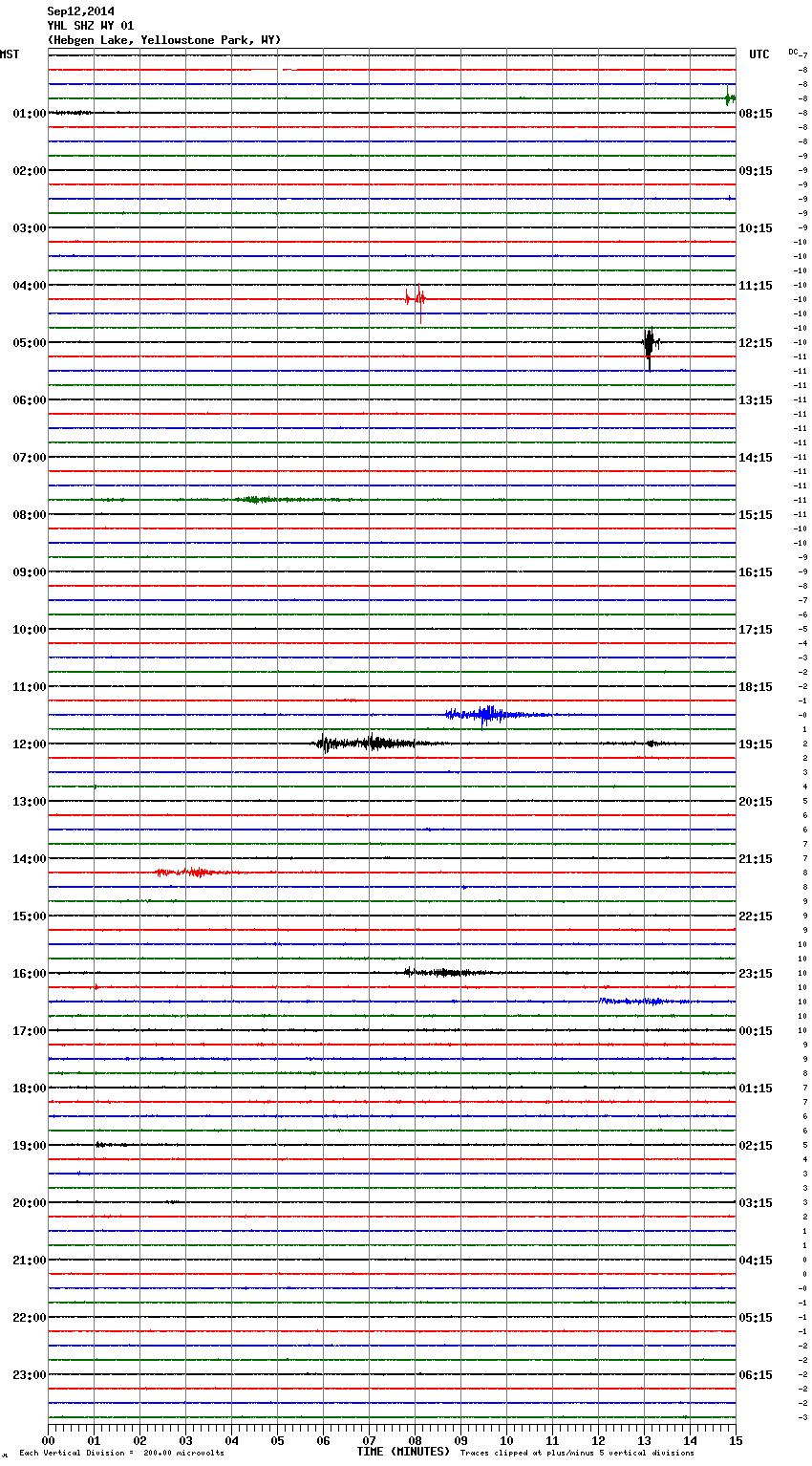
Task: Select the green spike near minute 15 above 01:00
Action: point(730,97)
